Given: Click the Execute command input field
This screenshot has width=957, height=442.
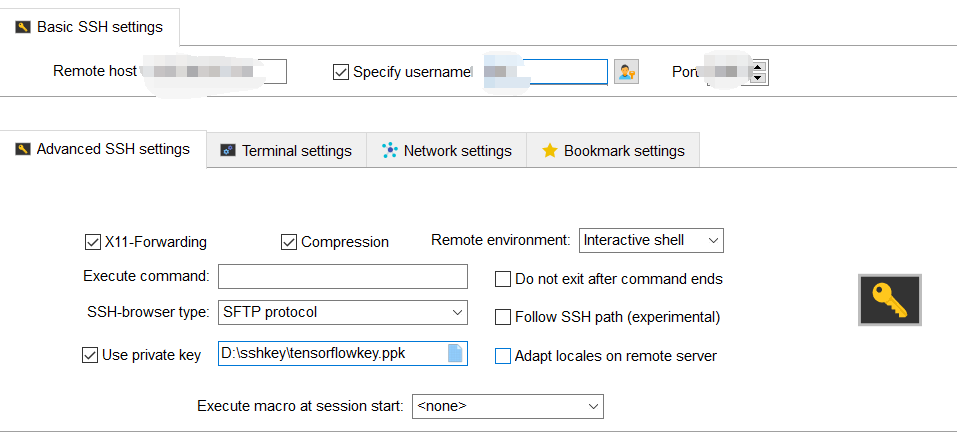Looking at the screenshot, I should point(342,276).
